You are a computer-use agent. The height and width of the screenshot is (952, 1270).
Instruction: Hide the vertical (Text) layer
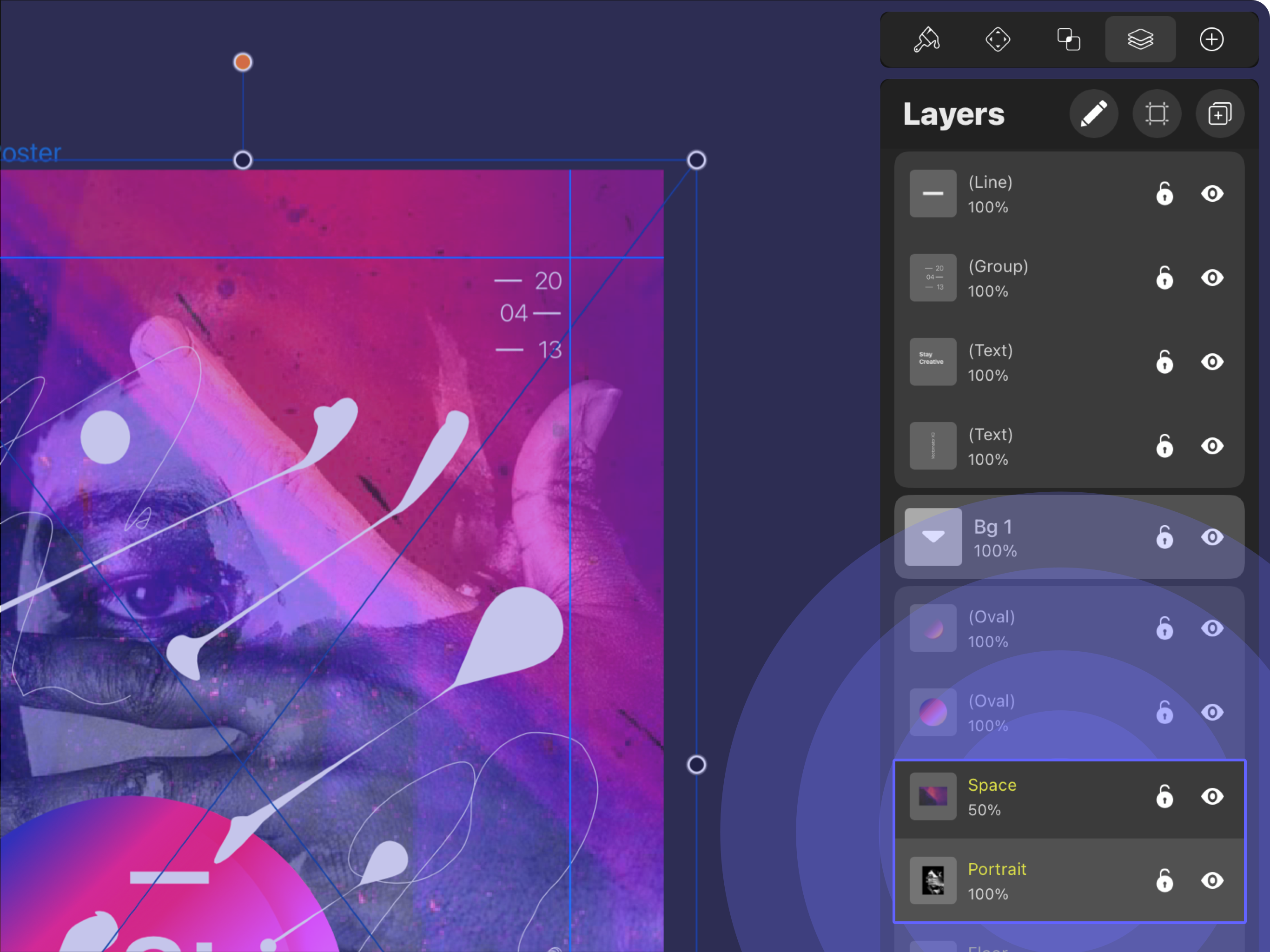pyautogui.click(x=1212, y=446)
